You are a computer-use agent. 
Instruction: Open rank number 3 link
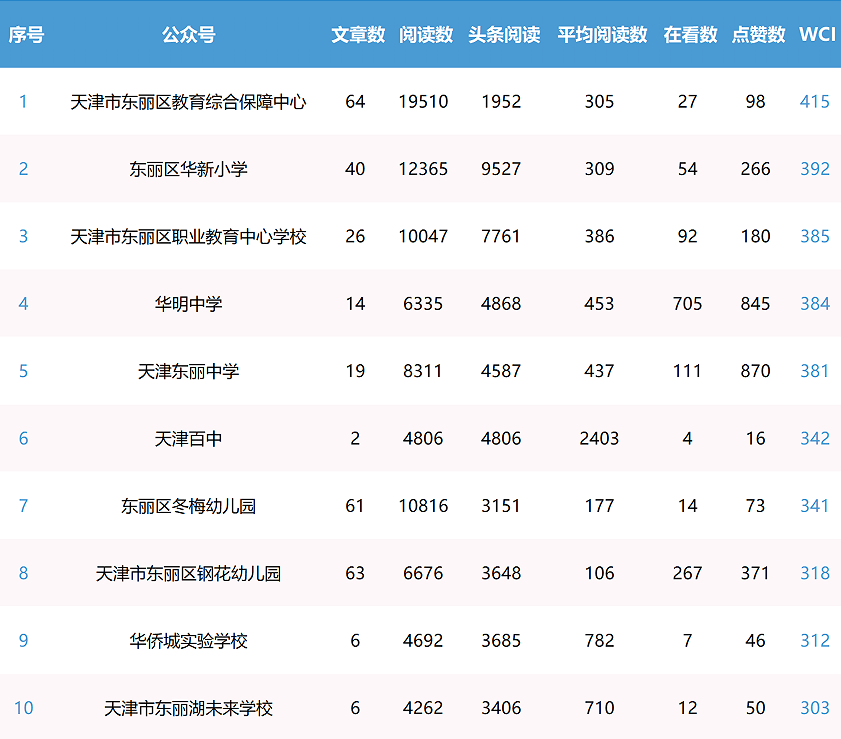(x=23, y=236)
